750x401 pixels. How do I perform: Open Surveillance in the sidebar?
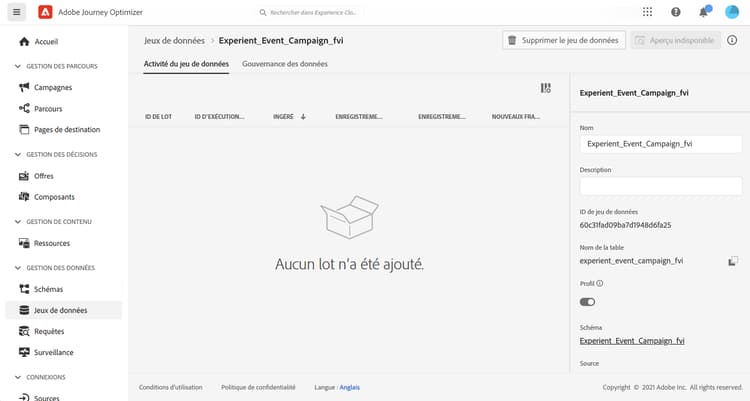click(54, 352)
